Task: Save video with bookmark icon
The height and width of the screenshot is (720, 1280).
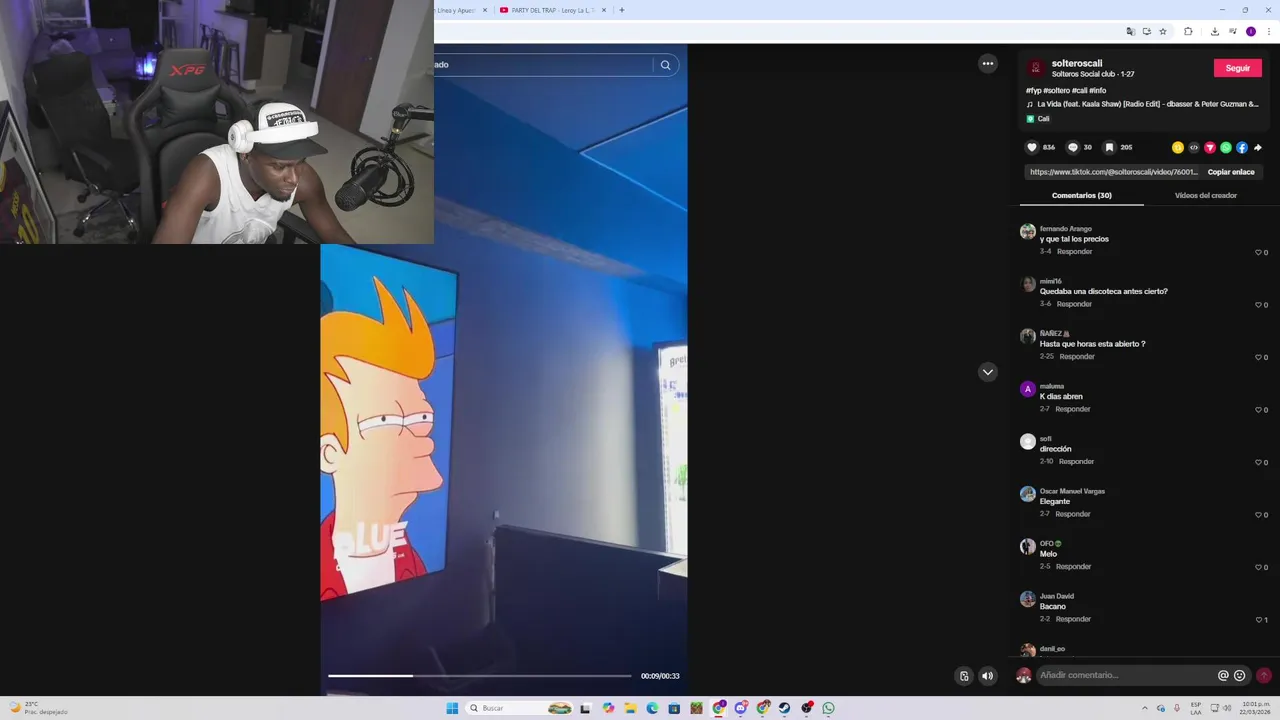Action: coord(1109,147)
